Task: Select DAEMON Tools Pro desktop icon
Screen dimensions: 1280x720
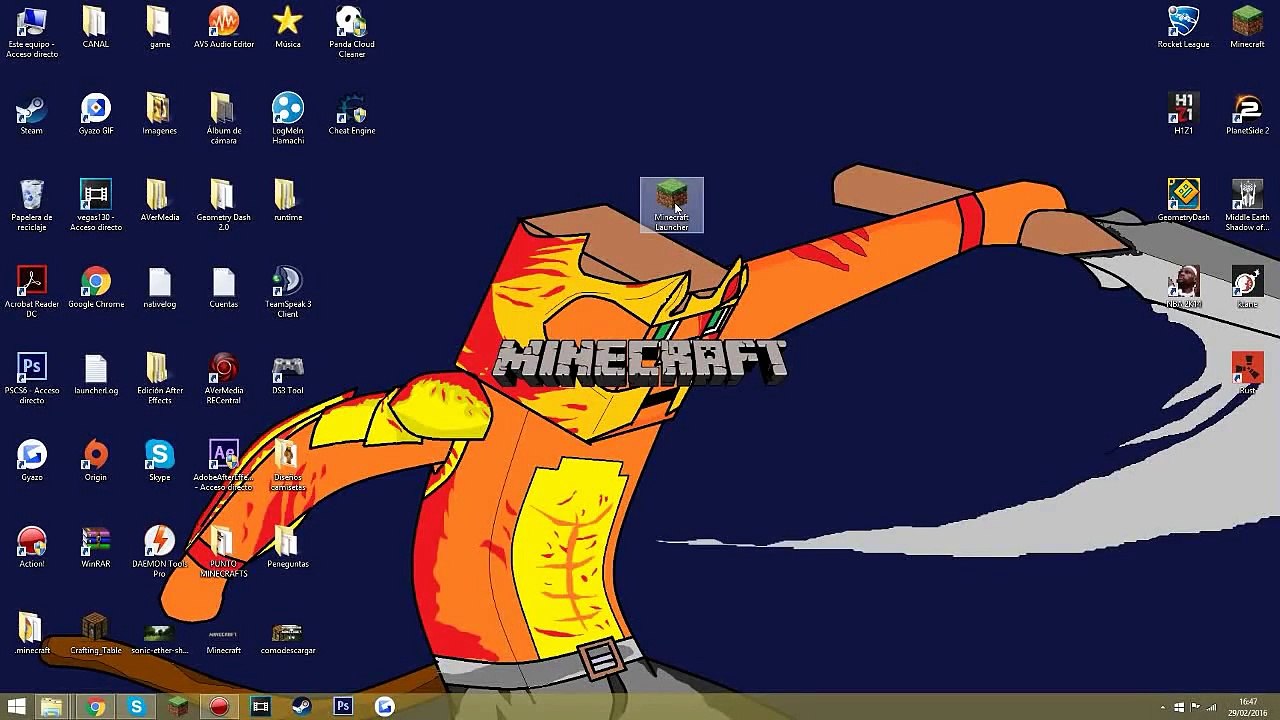Action: pos(159,552)
